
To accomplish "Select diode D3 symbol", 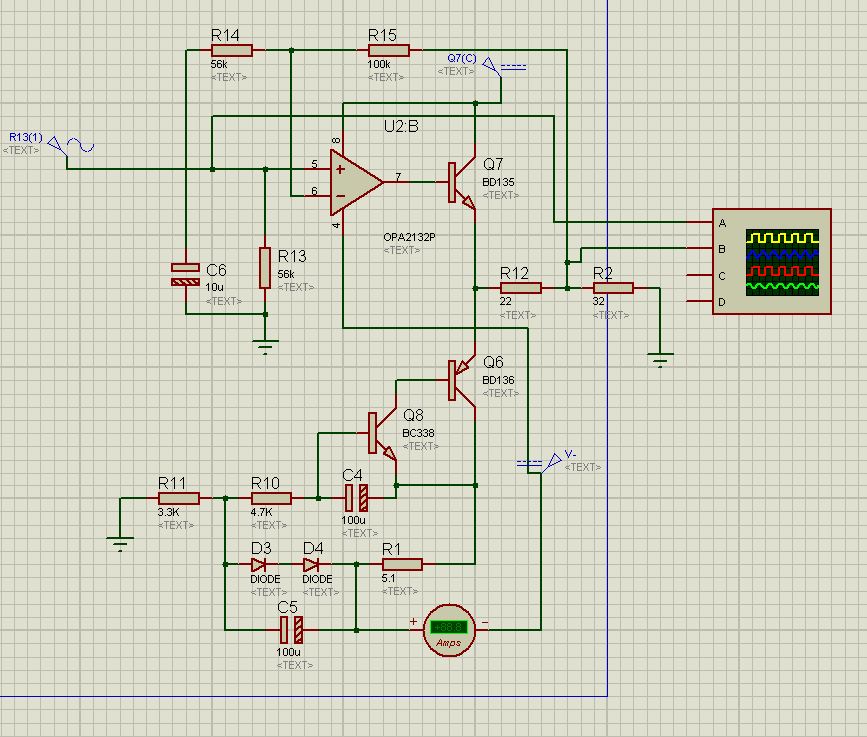I will pos(258,564).
